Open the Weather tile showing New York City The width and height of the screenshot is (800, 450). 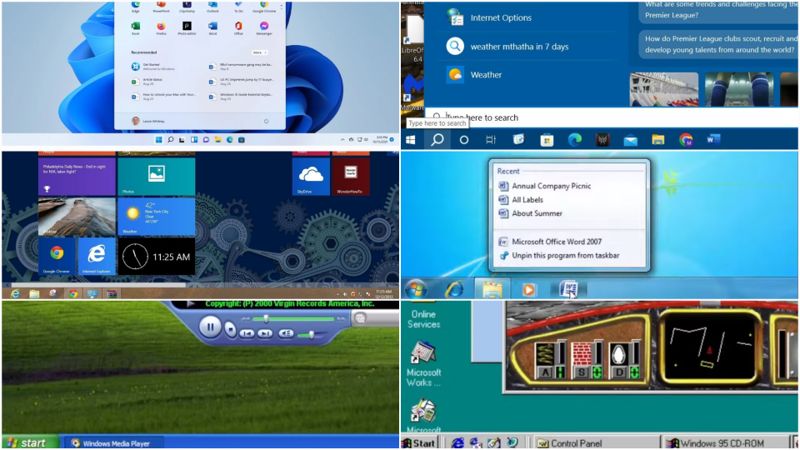[156, 216]
